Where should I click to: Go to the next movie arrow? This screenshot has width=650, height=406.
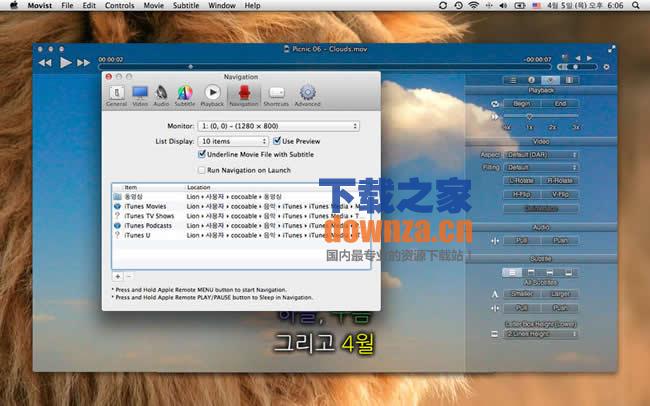coord(589,58)
